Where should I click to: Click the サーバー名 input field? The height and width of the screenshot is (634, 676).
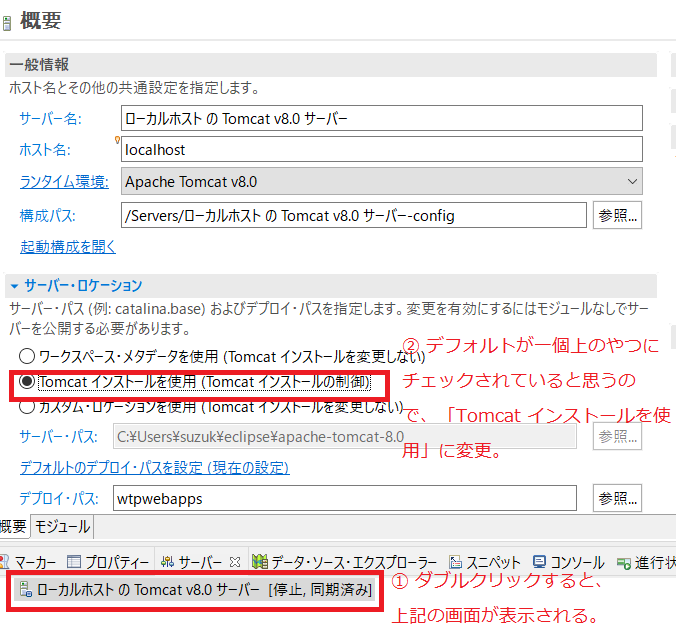382,118
